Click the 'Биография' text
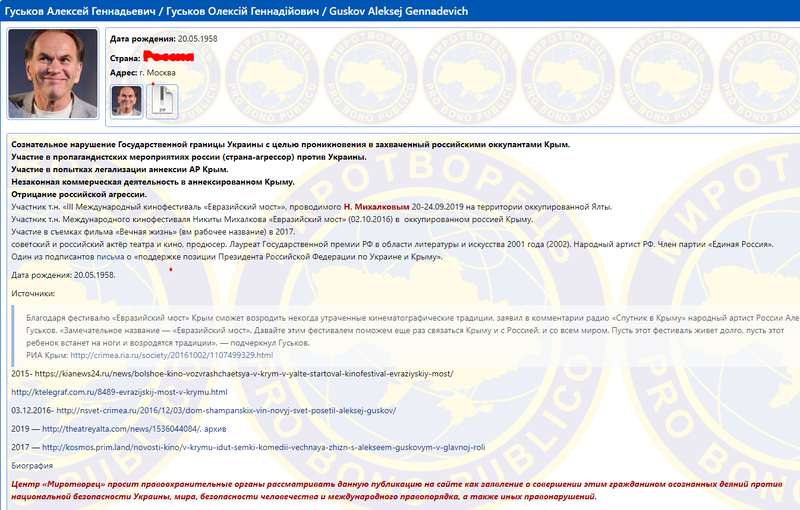Viewport: 800px width, 510px height. (x=33, y=466)
